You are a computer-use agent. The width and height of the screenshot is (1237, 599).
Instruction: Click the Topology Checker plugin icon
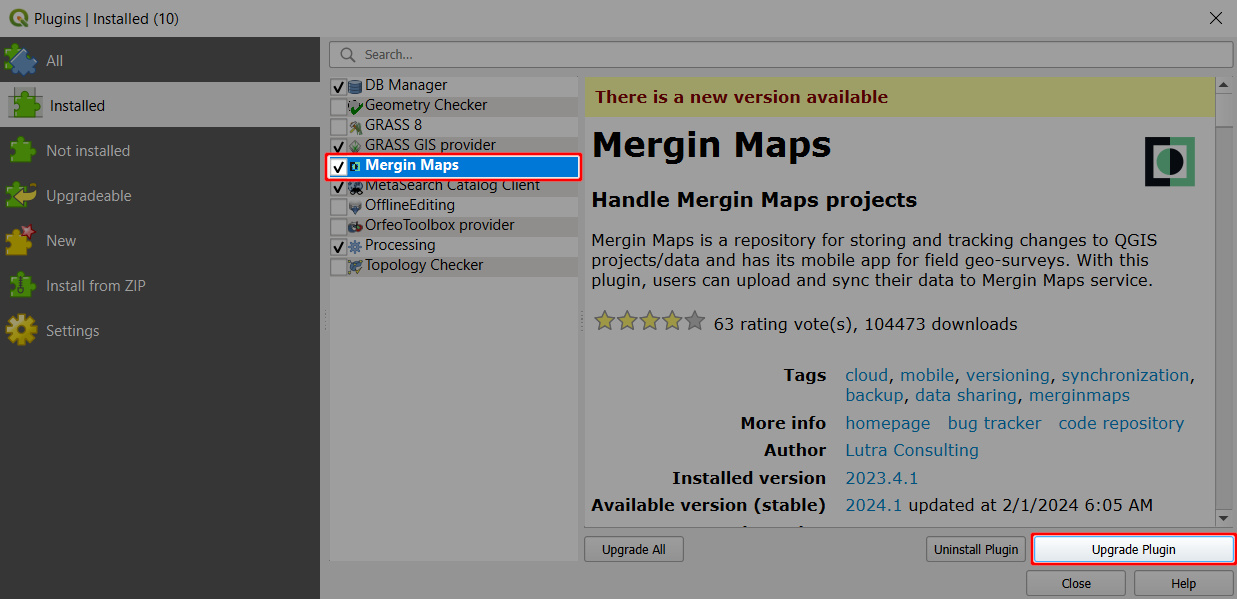tap(355, 266)
